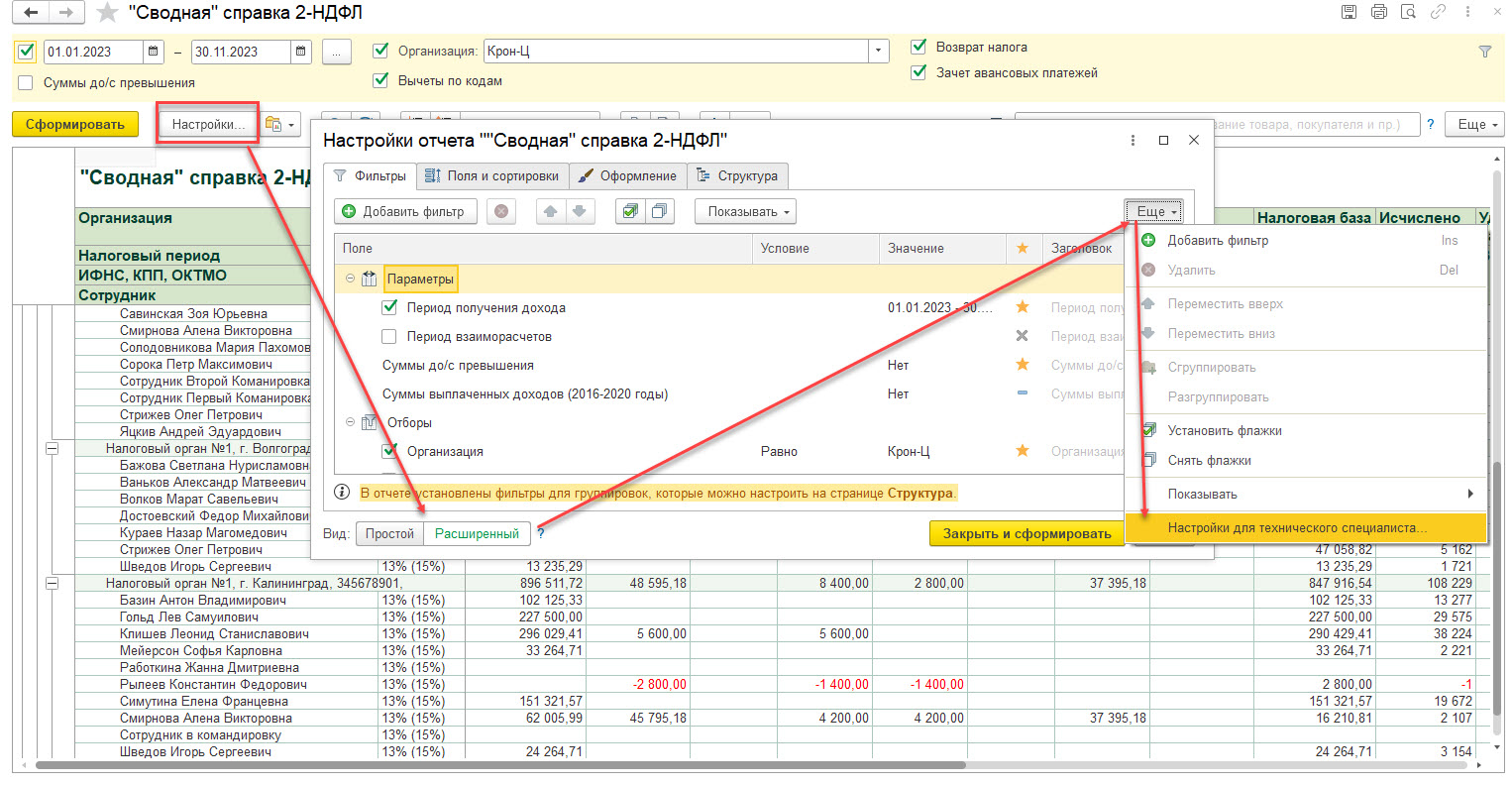
Task: Open dropdown arrow next to report variants icon
Action: point(292,125)
